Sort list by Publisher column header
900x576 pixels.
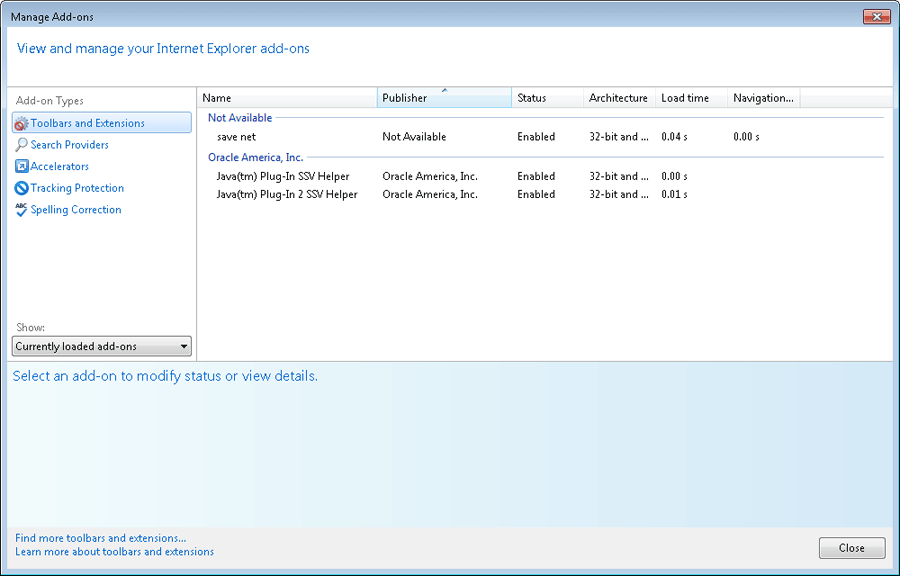click(x=444, y=98)
